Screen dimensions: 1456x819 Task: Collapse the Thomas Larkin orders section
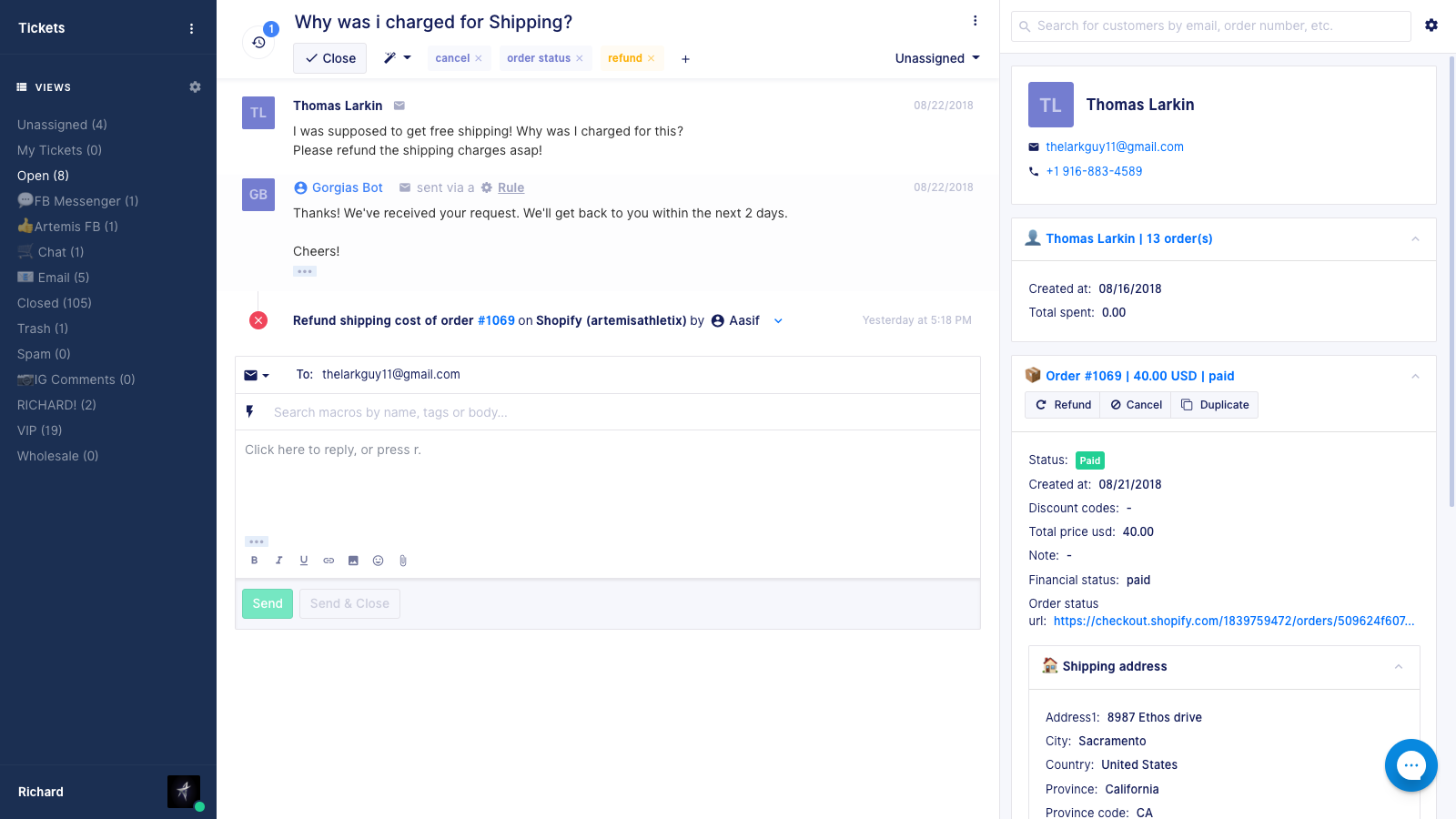coord(1415,238)
